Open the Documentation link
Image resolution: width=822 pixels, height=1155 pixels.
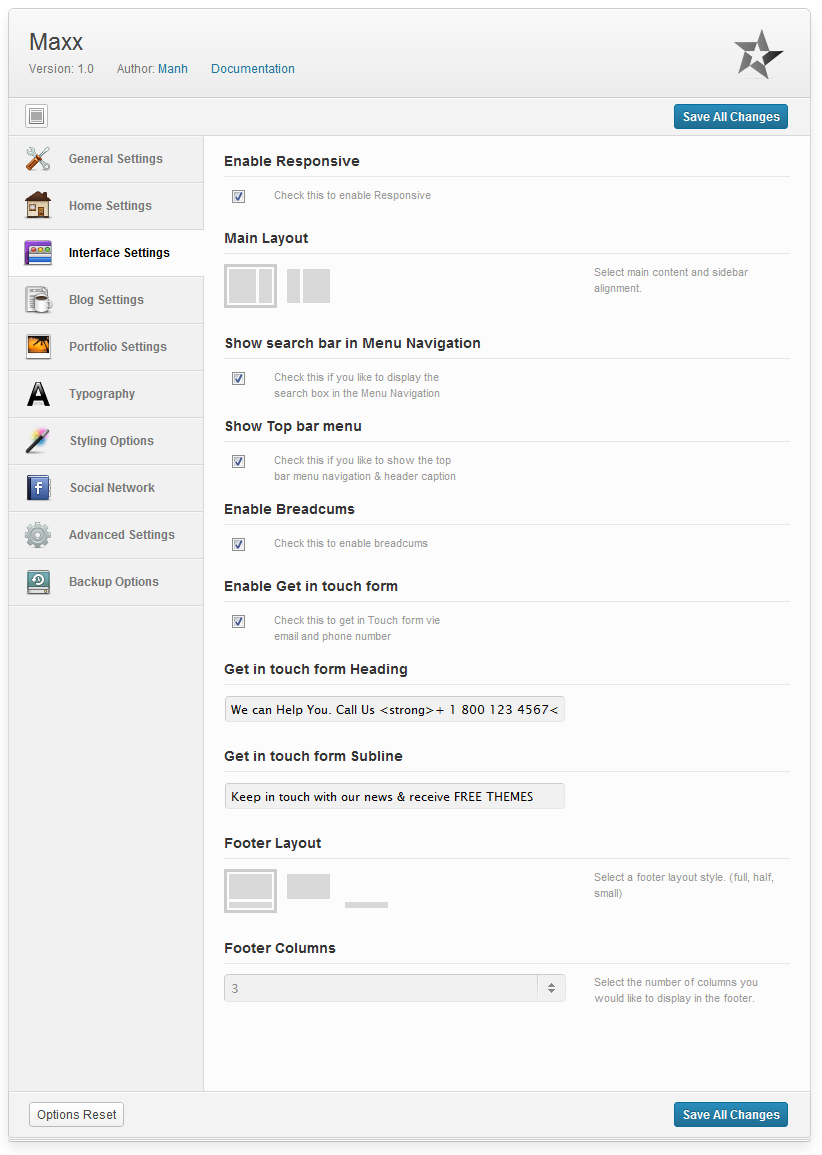coord(253,69)
